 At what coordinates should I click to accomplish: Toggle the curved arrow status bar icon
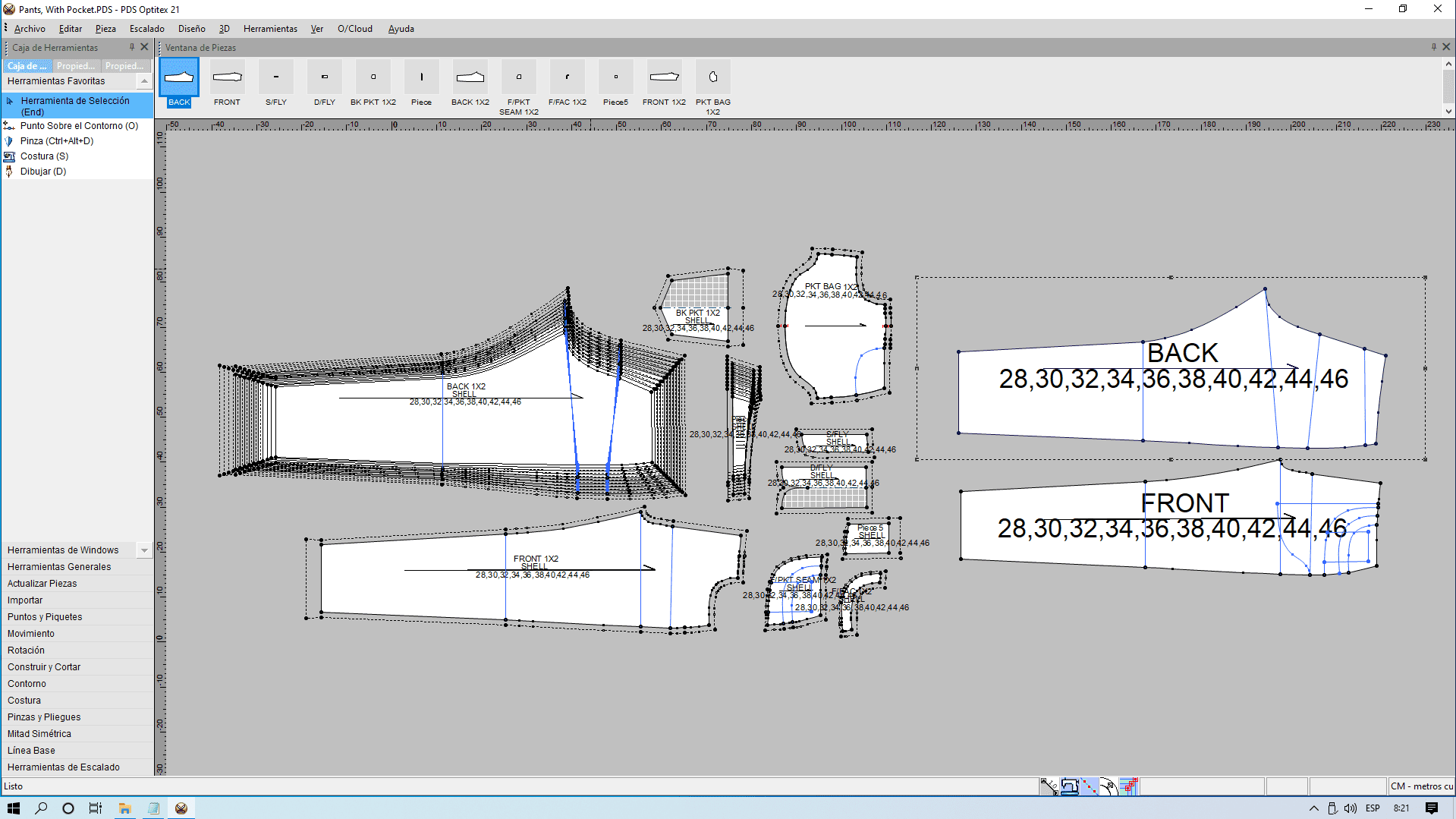[x=1109, y=786]
